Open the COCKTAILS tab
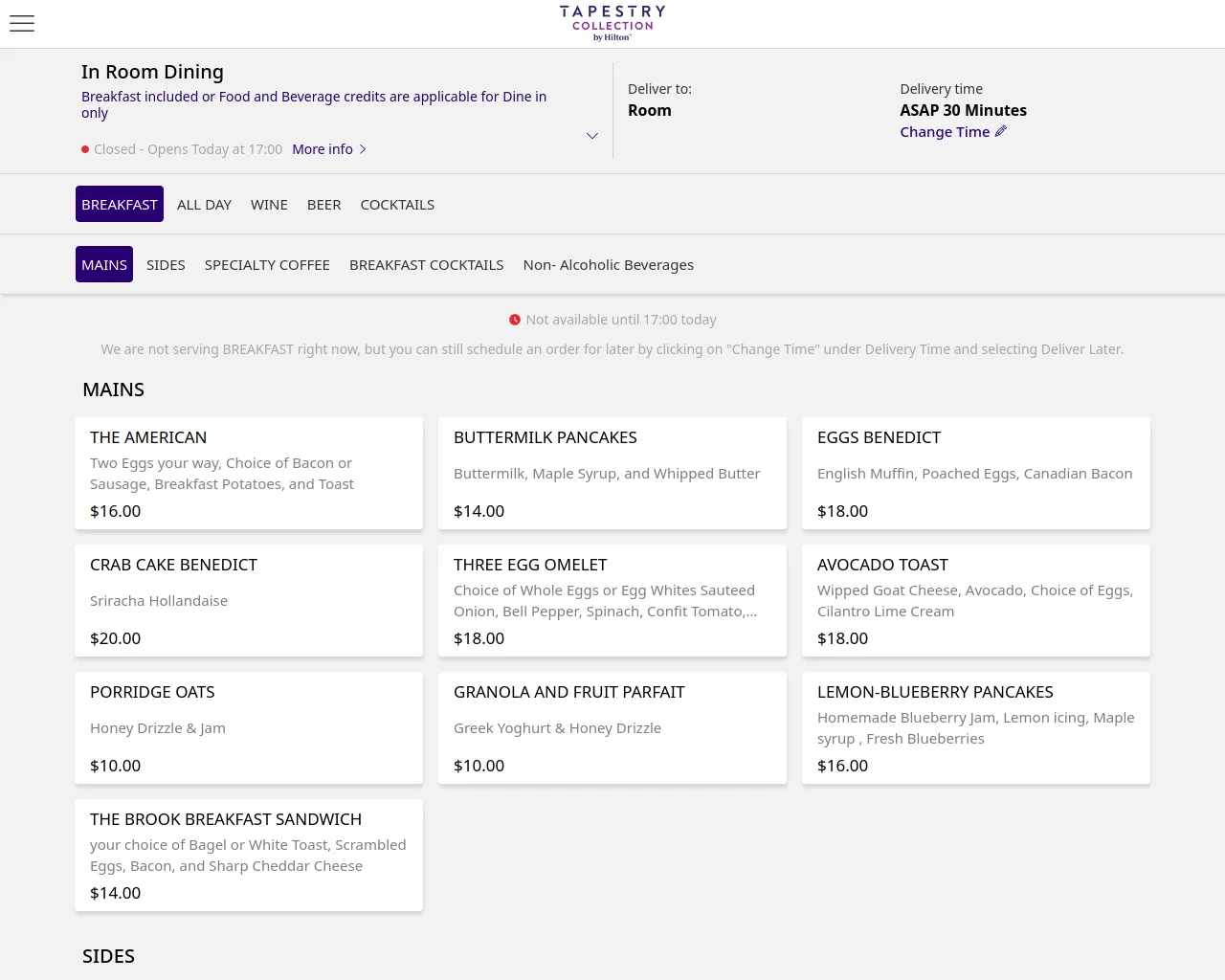 coord(397,204)
